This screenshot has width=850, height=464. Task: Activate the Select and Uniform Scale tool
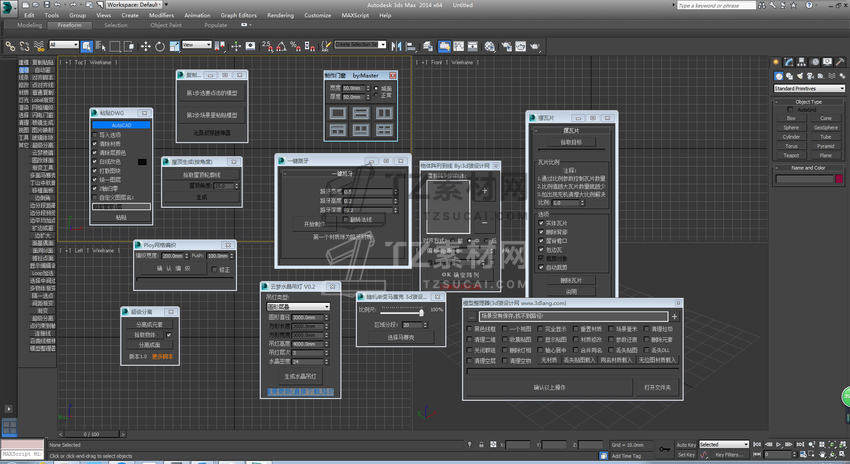[x=174, y=47]
